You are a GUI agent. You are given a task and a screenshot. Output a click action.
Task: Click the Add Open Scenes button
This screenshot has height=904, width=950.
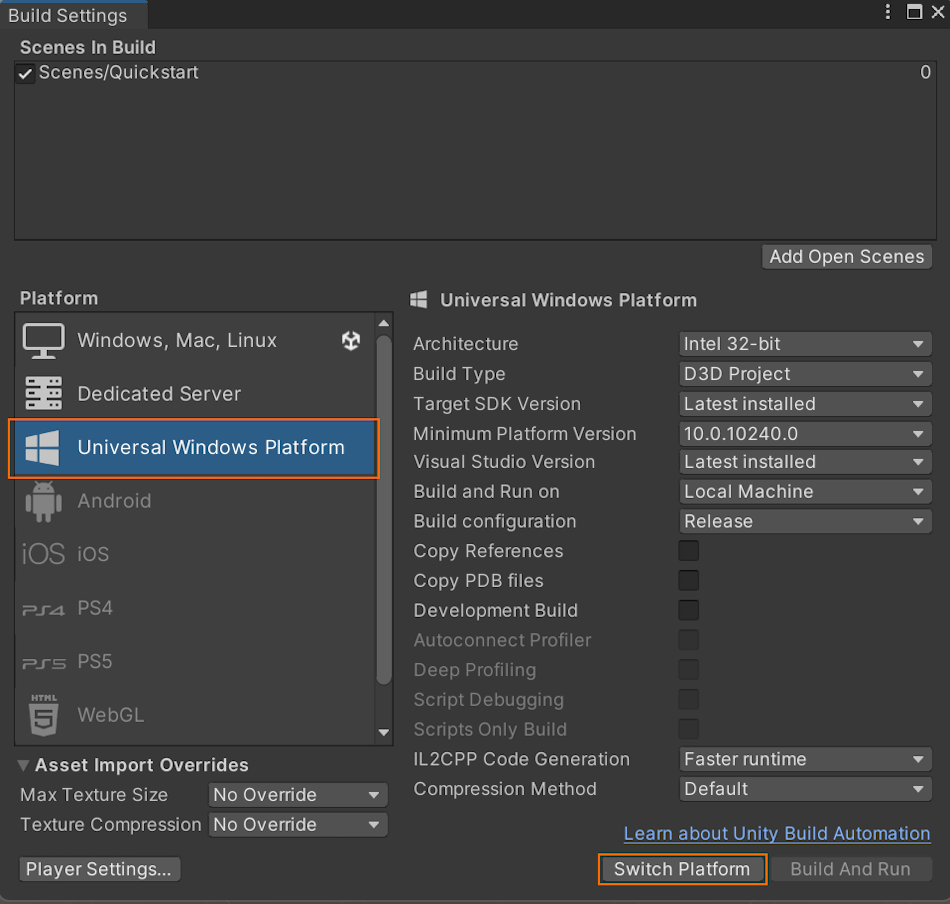846,257
